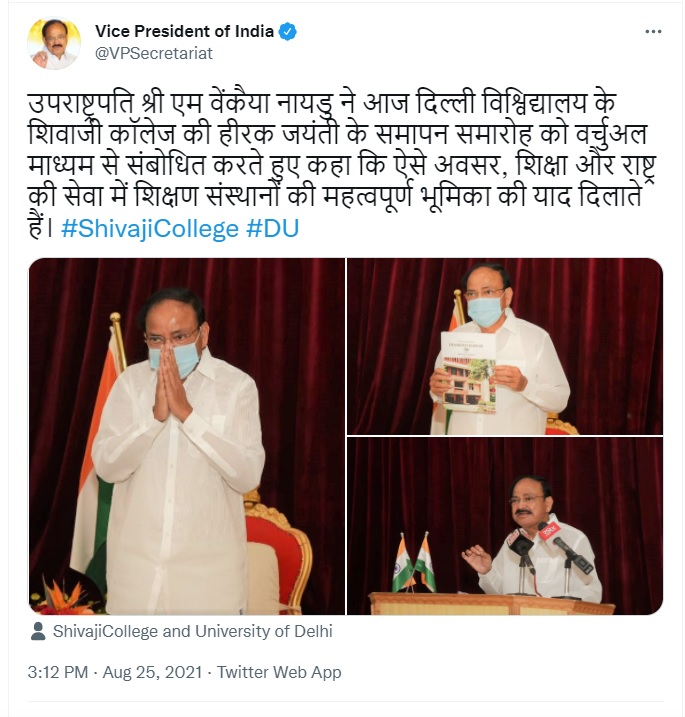View the photo speaking at microphones
685x717 pixels.
point(505,526)
